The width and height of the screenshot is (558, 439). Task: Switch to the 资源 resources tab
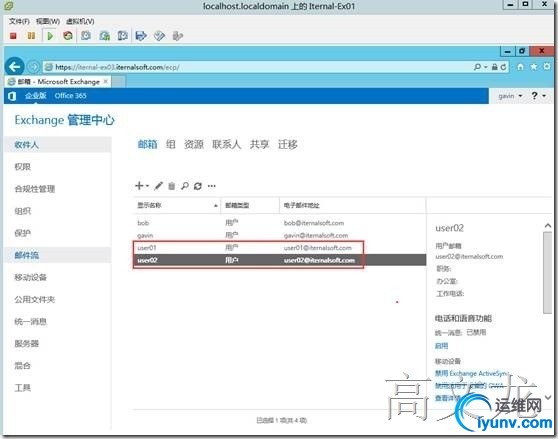(194, 144)
